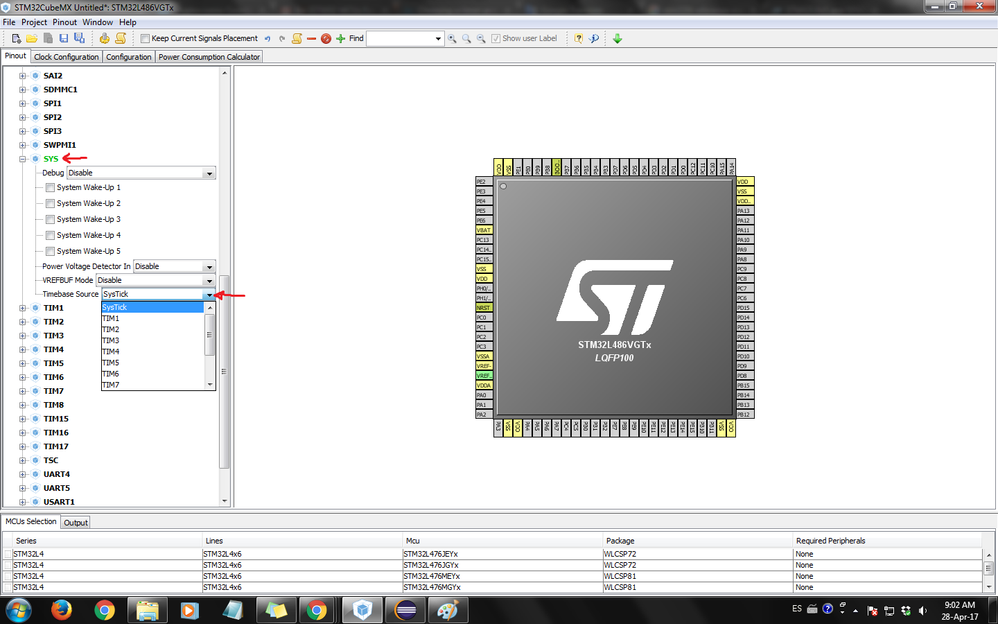Click the Generate Code gear icon
Viewport: 998px width, 624px height.
tap(104, 38)
